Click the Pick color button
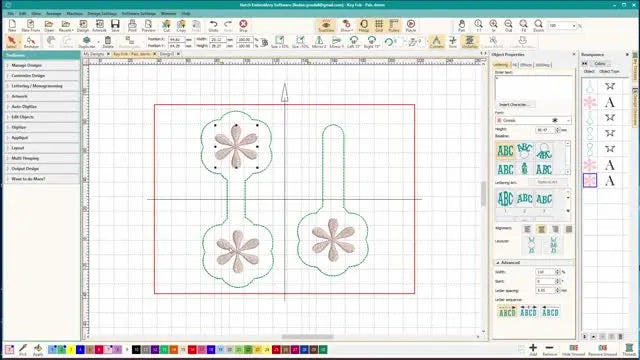Viewport: 640px width, 360px height. coord(23,350)
